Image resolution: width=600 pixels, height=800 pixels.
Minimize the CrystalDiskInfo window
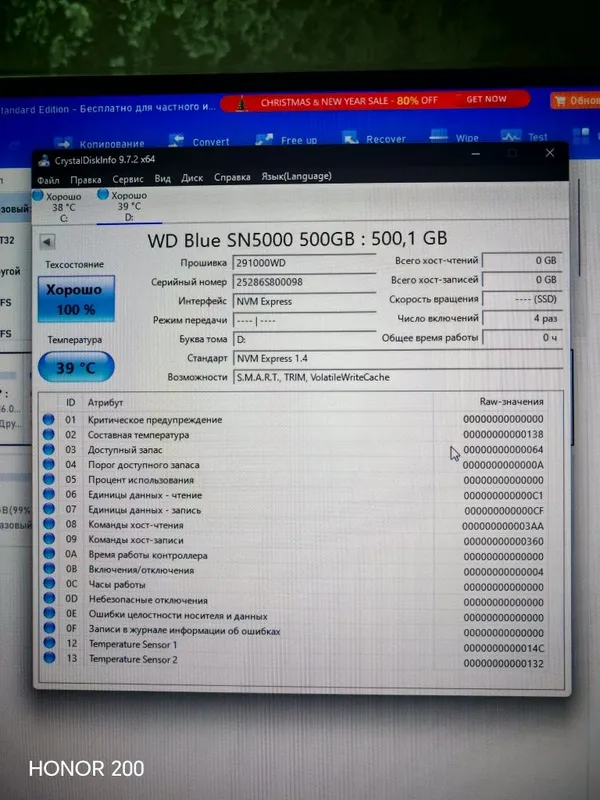[476, 154]
